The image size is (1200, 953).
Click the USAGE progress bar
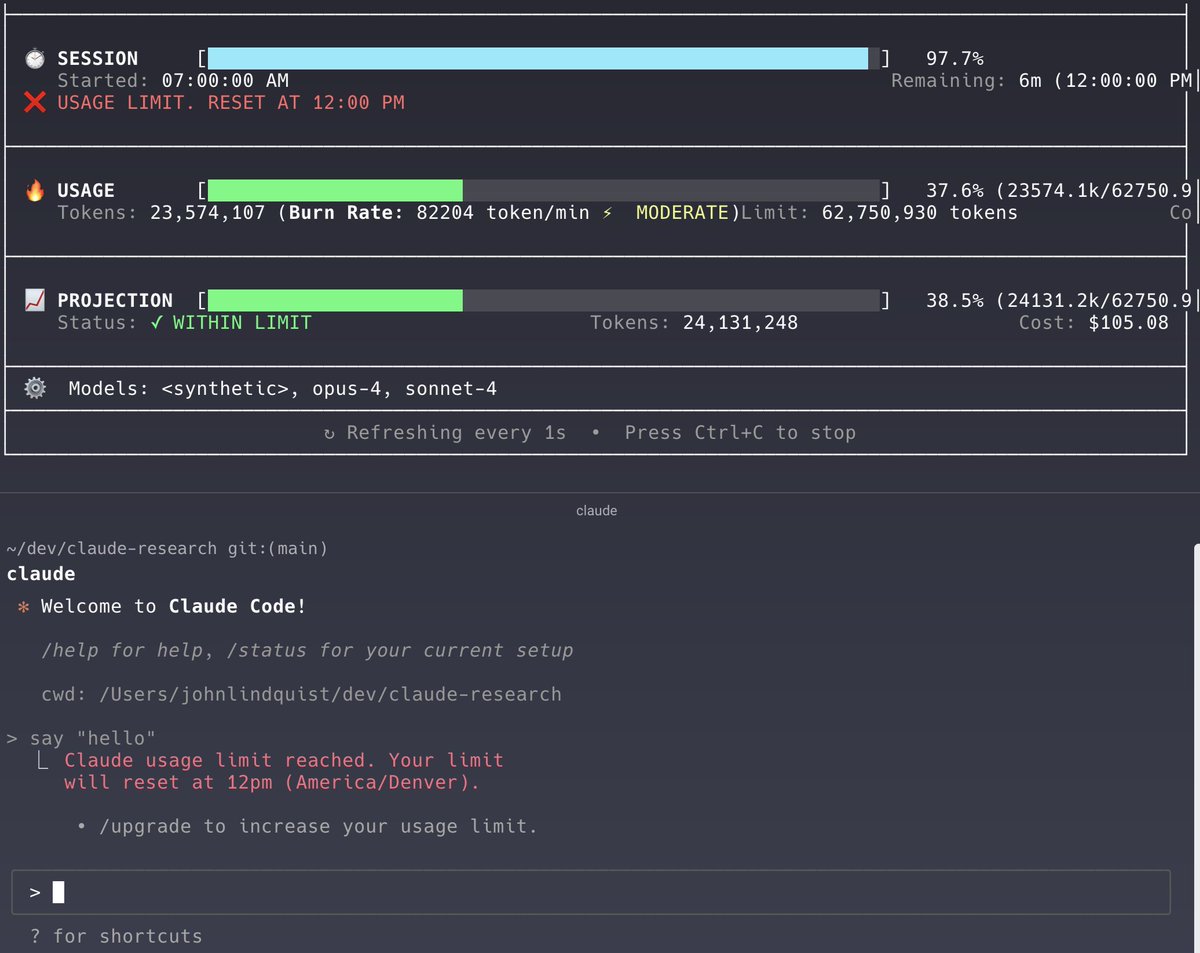pyautogui.click(x=543, y=190)
